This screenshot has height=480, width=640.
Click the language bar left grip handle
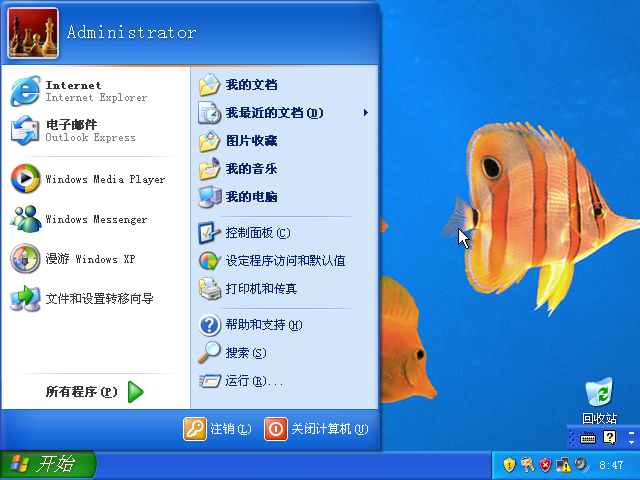[571, 438]
